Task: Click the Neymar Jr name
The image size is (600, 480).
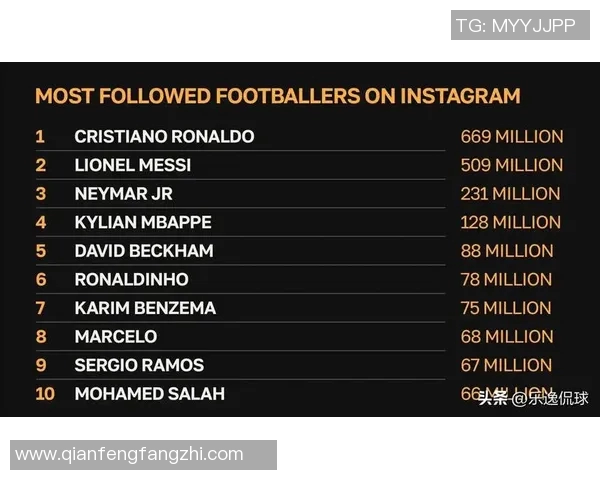Action: click(123, 194)
